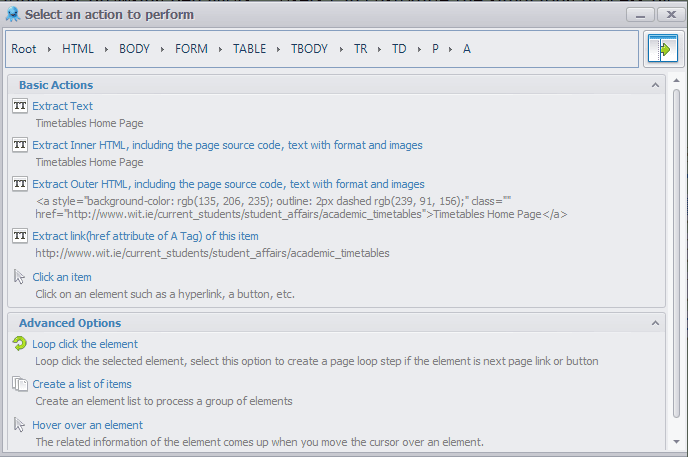Select Extract link(href attribute of A Tag)
This screenshot has height=457, width=688.
(145, 236)
